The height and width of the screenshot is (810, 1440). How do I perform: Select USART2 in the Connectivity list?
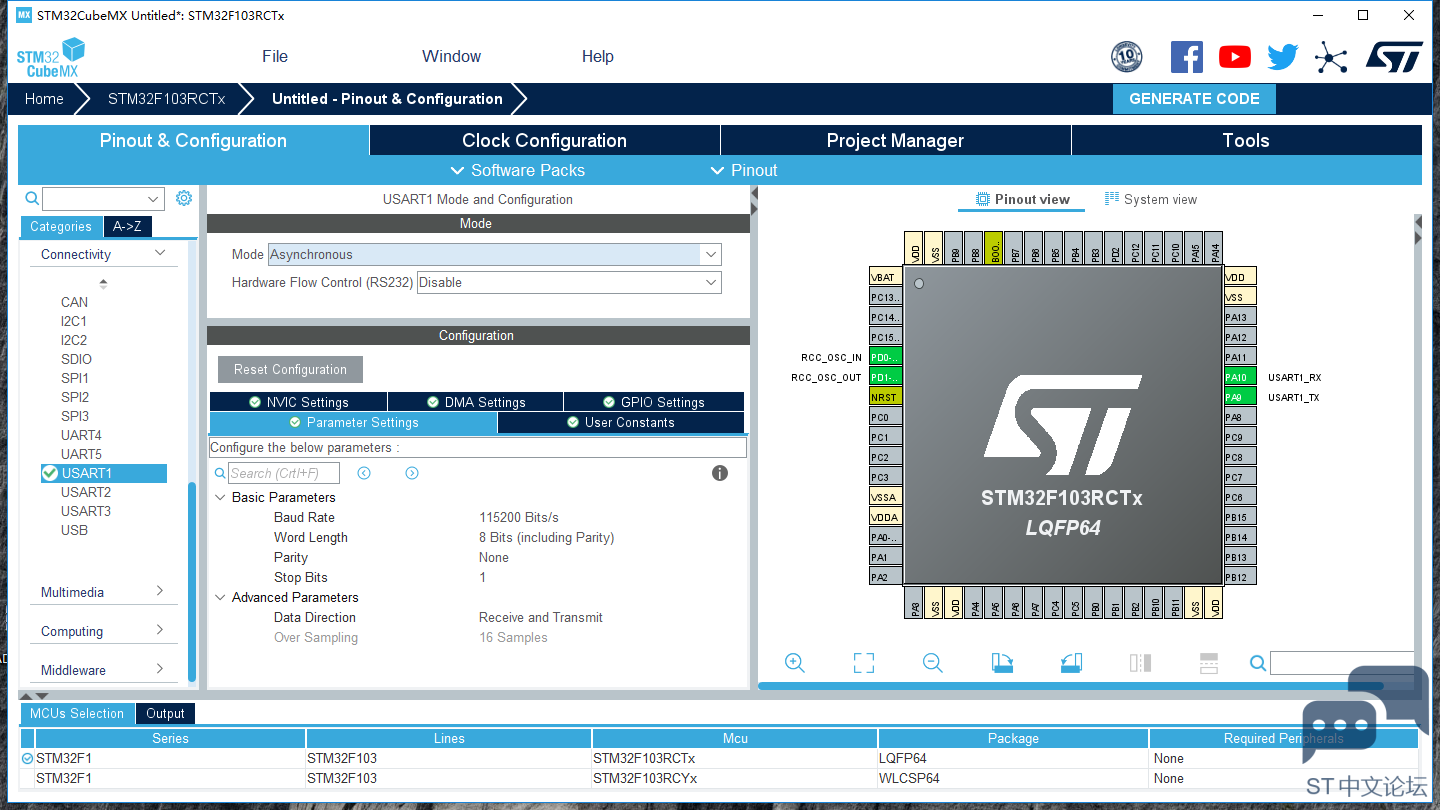point(86,492)
